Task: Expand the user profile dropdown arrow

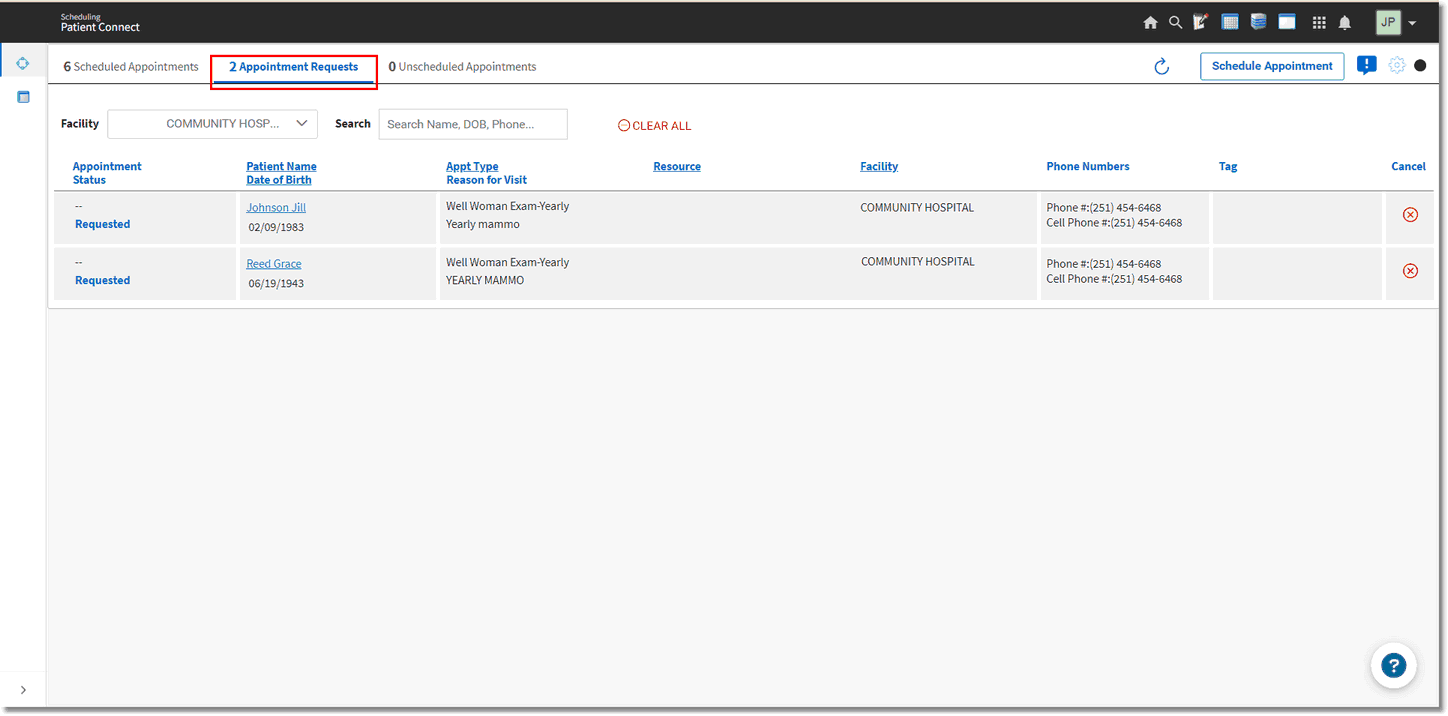Action: pyautogui.click(x=1412, y=23)
